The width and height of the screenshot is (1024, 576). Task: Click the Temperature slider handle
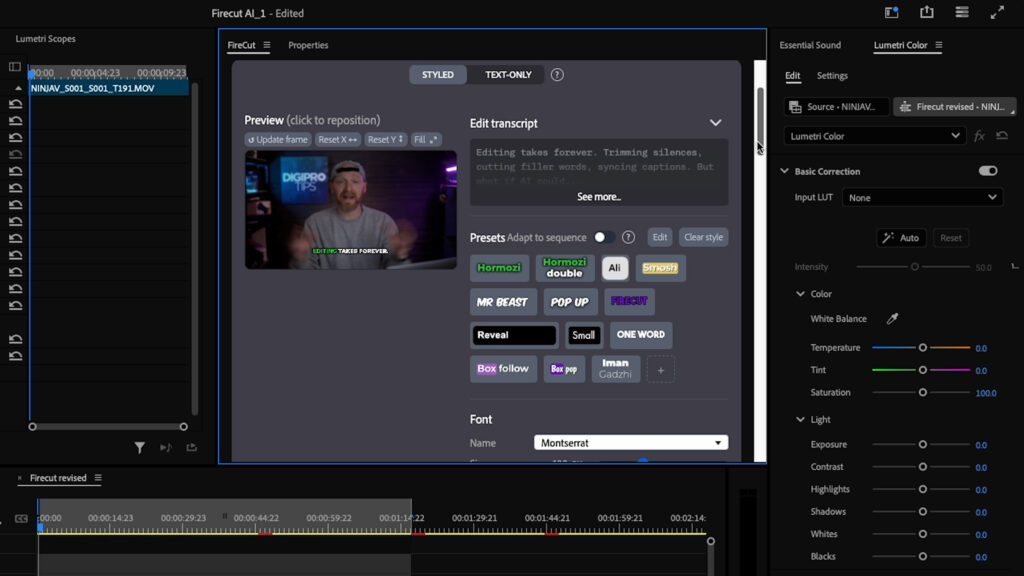pyautogui.click(x=921, y=347)
